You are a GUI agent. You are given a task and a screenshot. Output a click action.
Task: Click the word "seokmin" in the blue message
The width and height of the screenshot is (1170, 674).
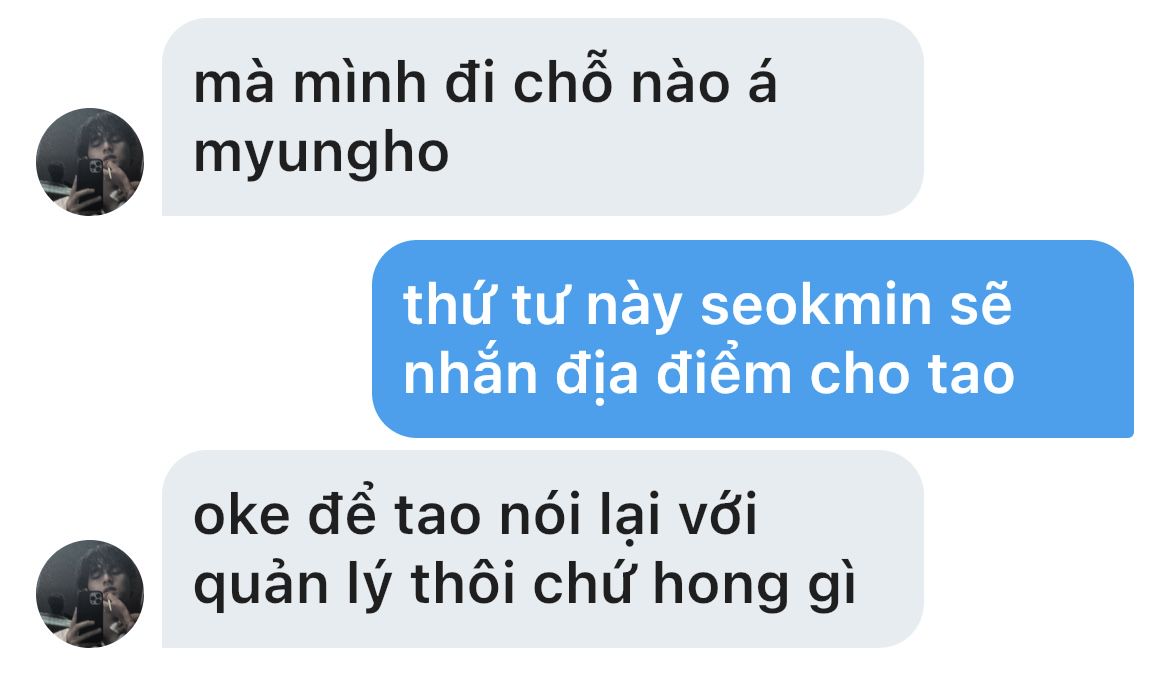coord(816,305)
